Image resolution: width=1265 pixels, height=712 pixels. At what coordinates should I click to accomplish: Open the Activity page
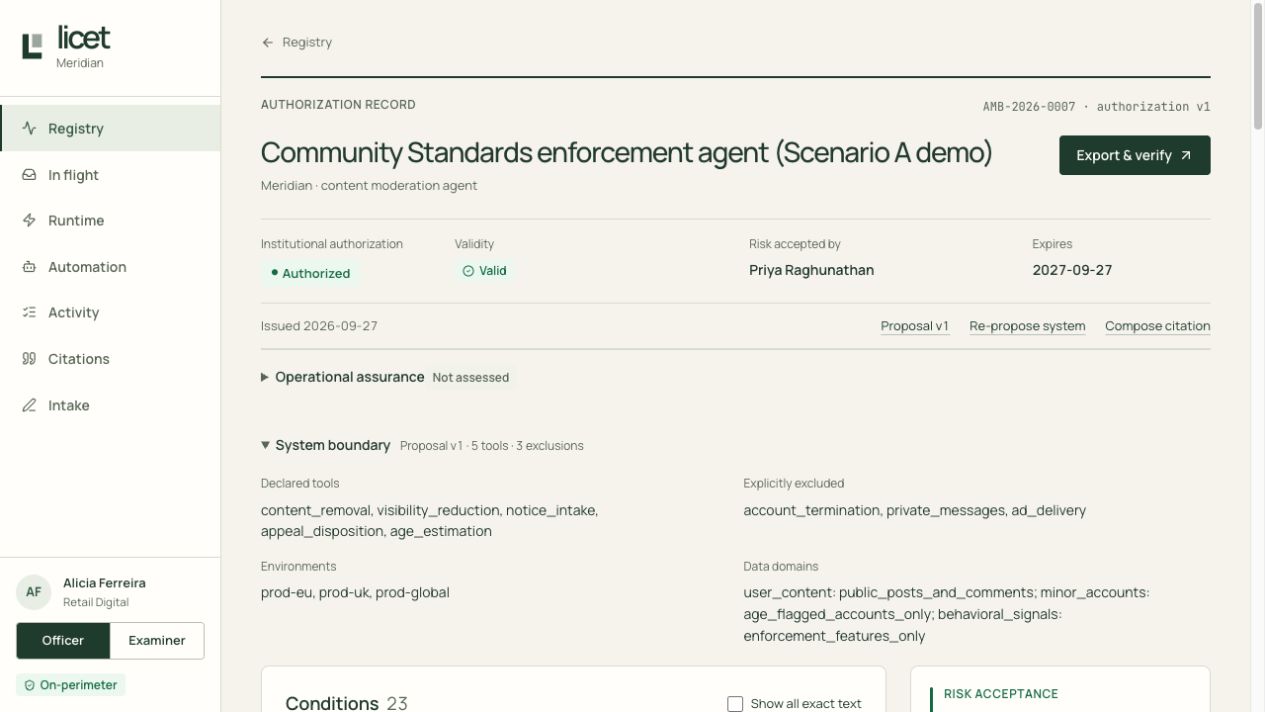(110, 312)
